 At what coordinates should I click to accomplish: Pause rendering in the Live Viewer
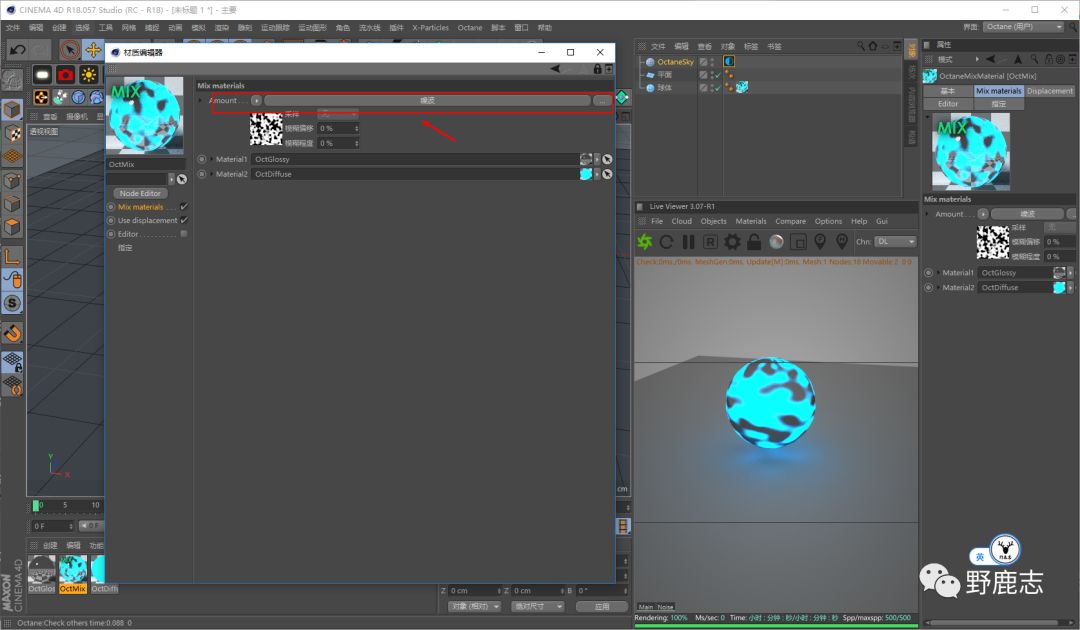tap(688, 242)
